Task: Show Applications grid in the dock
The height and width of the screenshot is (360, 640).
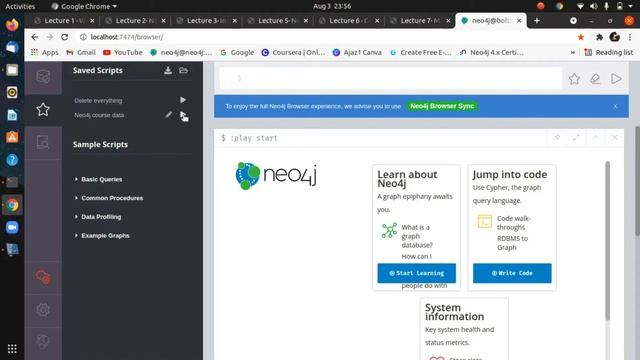Action: [x=12, y=349]
